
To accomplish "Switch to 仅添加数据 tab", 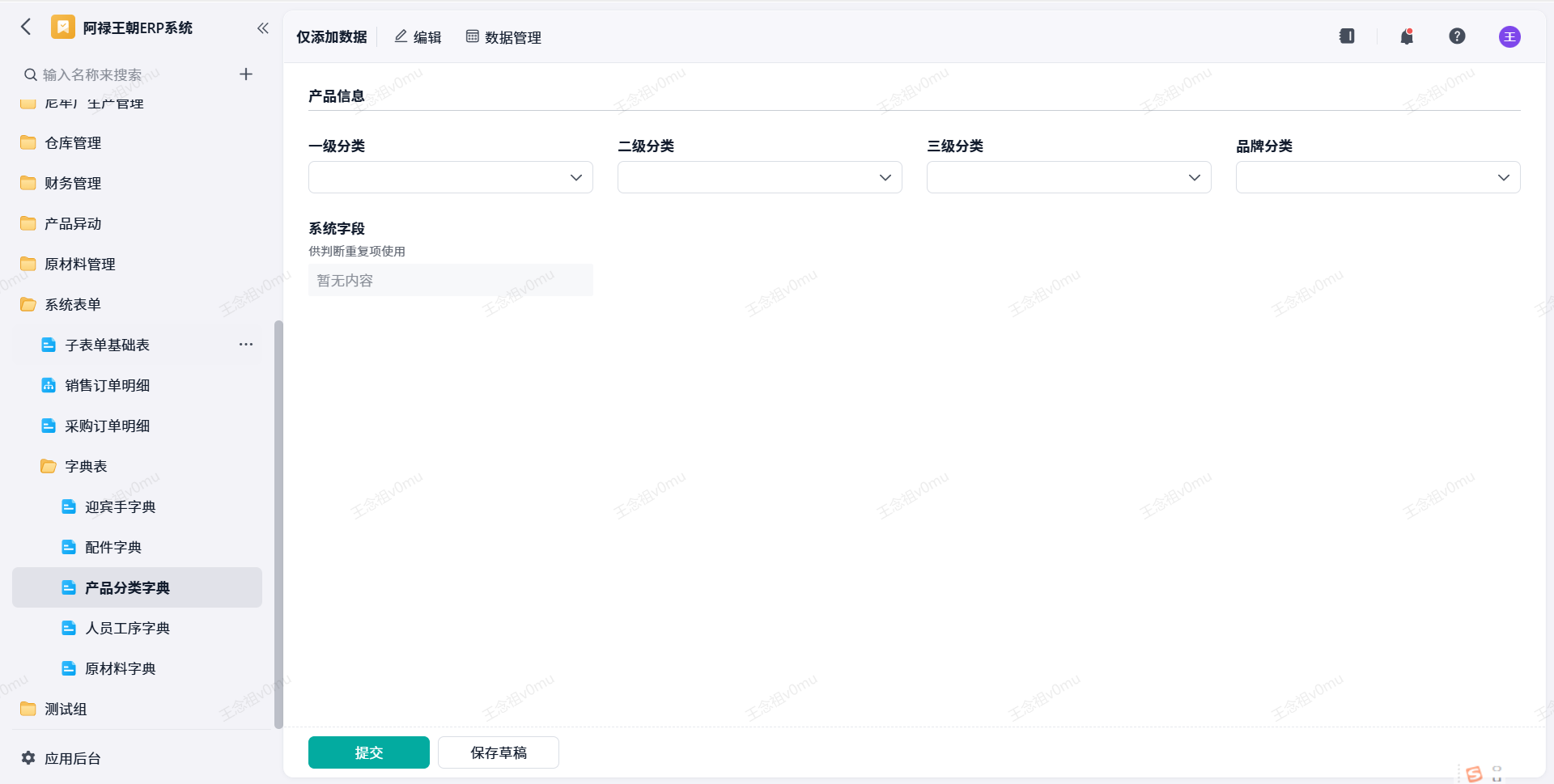I will (332, 37).
